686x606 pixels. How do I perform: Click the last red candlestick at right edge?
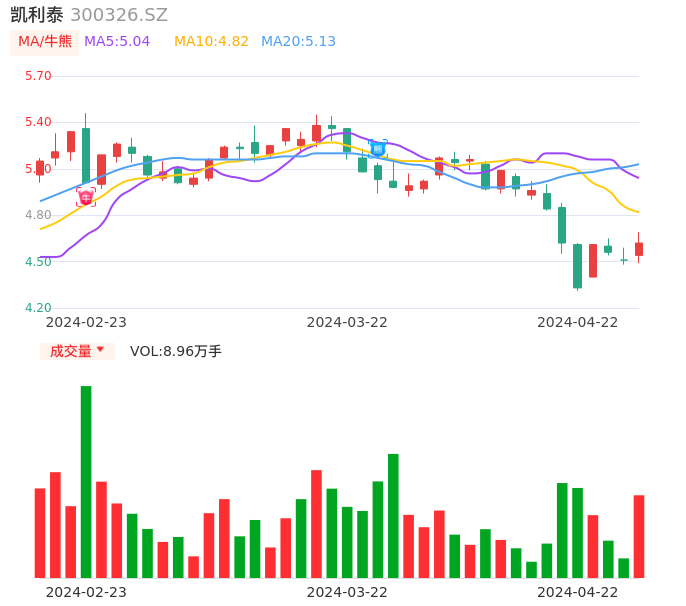[x=638, y=249]
